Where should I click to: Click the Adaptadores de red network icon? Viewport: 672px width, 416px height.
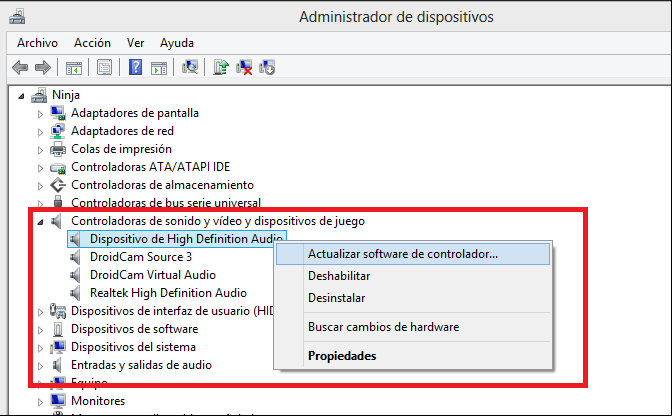[58, 131]
